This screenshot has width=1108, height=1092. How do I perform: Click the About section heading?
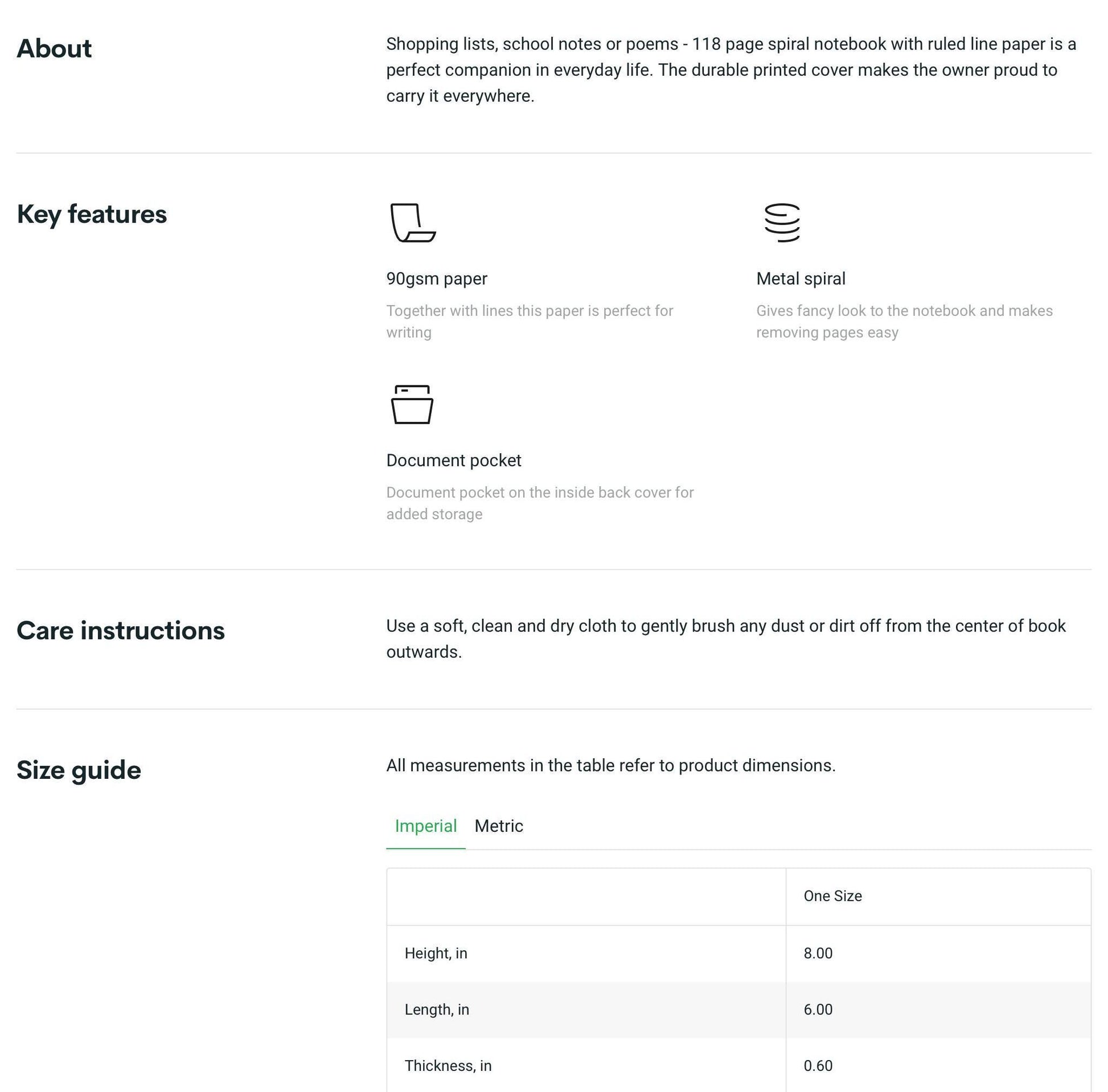pos(54,49)
